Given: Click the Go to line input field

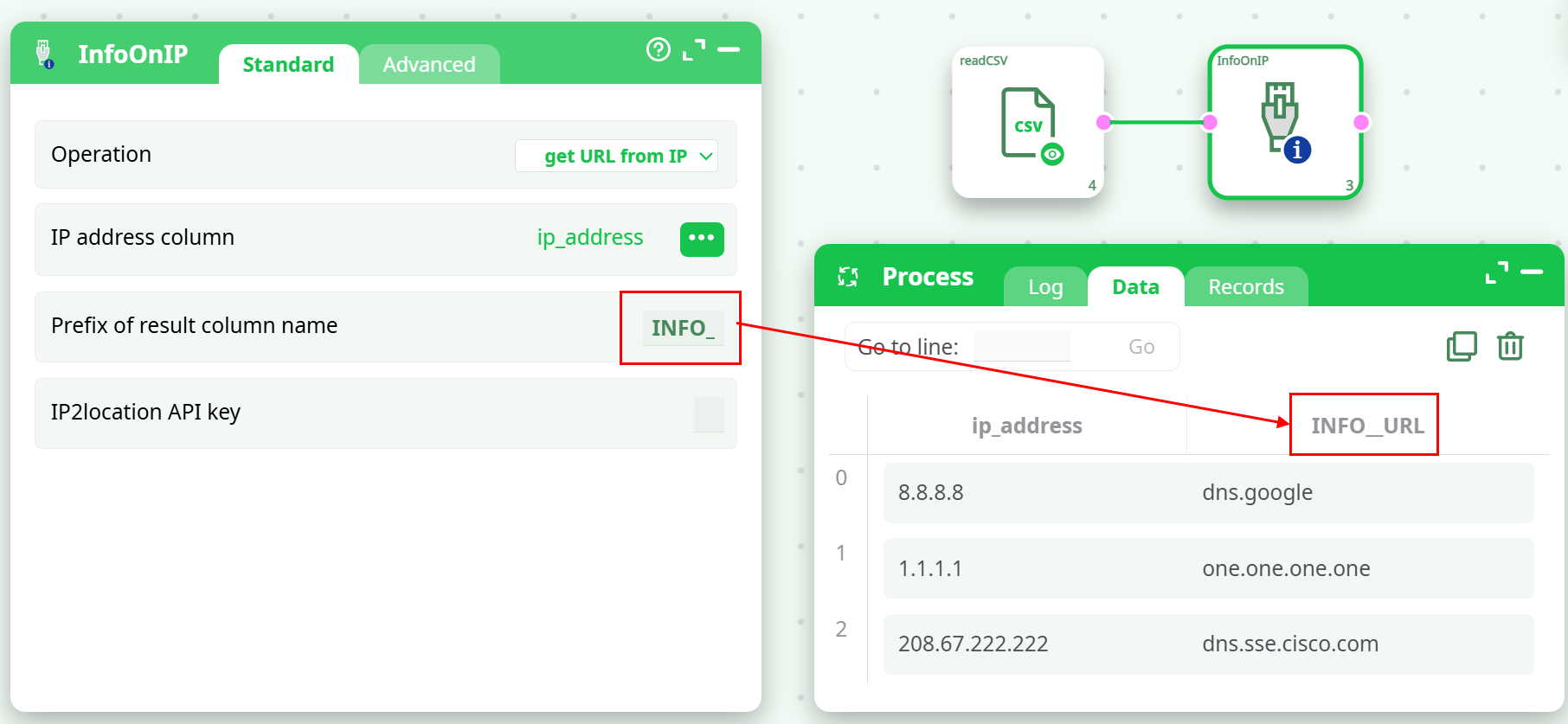Looking at the screenshot, I should (1022, 347).
